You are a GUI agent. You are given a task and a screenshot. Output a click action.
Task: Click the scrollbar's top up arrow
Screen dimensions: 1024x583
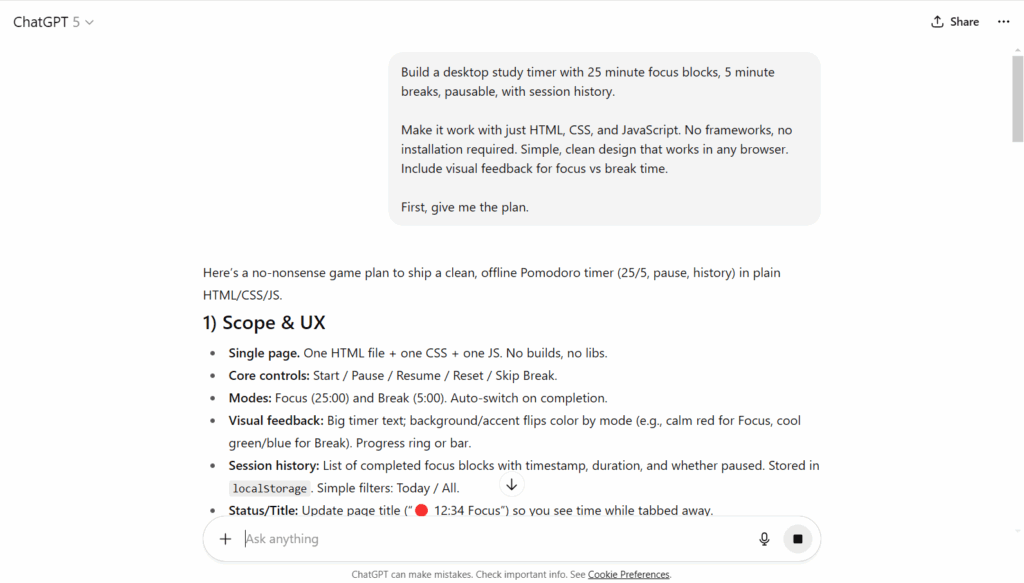tap(1017, 50)
